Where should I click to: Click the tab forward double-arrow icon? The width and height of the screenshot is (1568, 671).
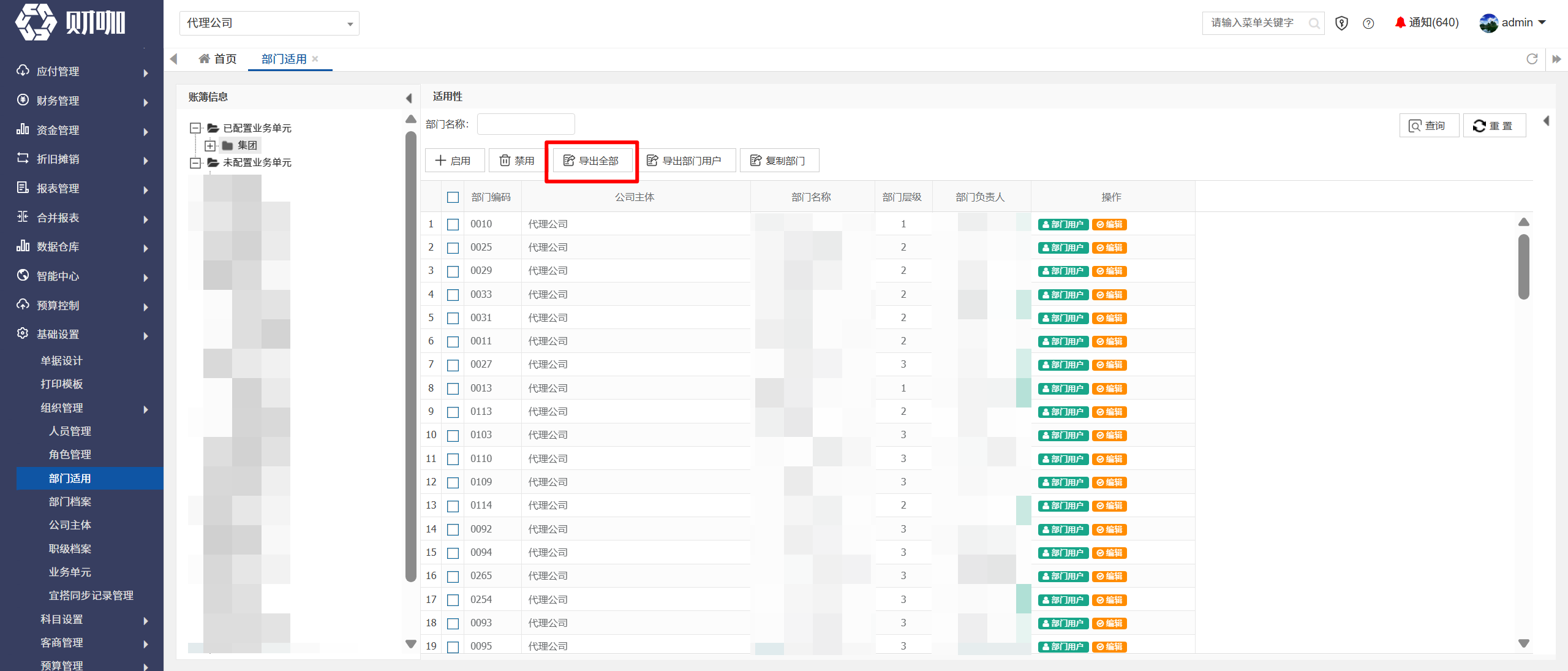(1556, 59)
